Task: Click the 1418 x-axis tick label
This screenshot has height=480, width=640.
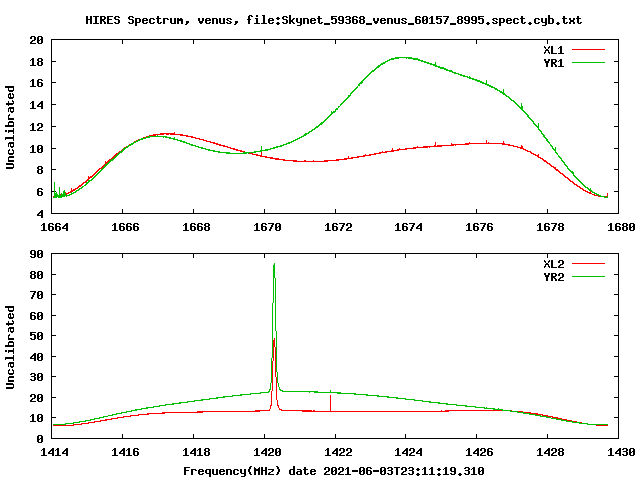Action: 196,452
